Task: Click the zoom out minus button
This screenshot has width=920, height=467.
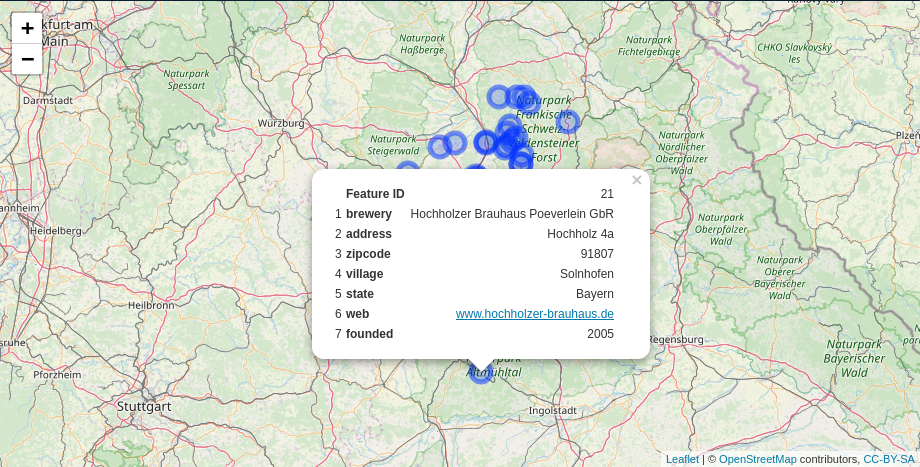Action: (27, 59)
